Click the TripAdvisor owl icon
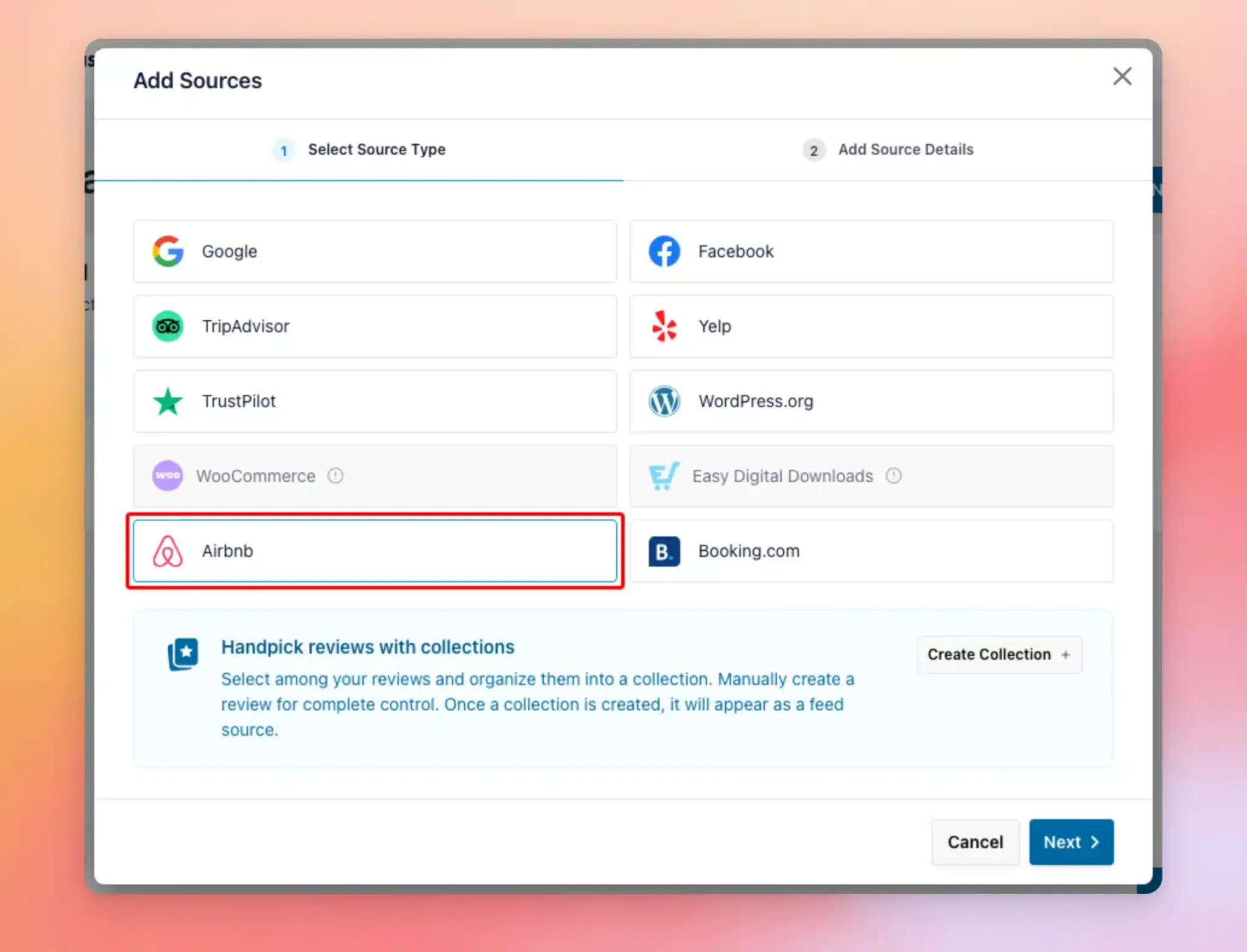The width and height of the screenshot is (1247, 952). (x=168, y=326)
